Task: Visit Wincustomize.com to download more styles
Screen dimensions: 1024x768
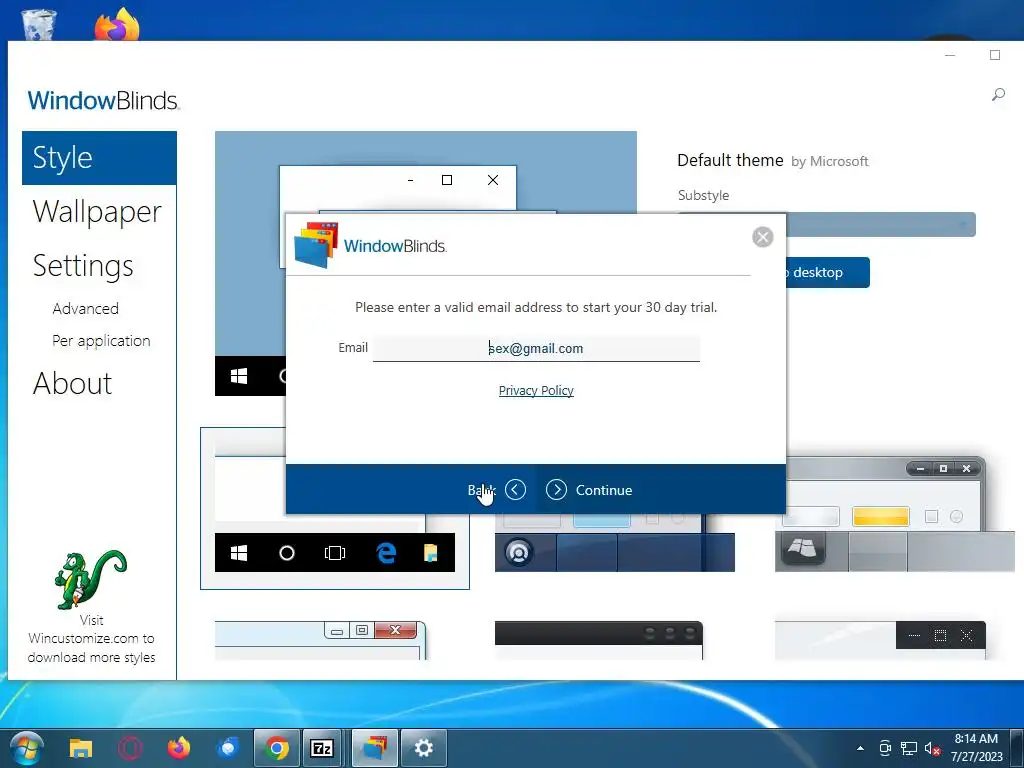Action: pyautogui.click(x=91, y=639)
